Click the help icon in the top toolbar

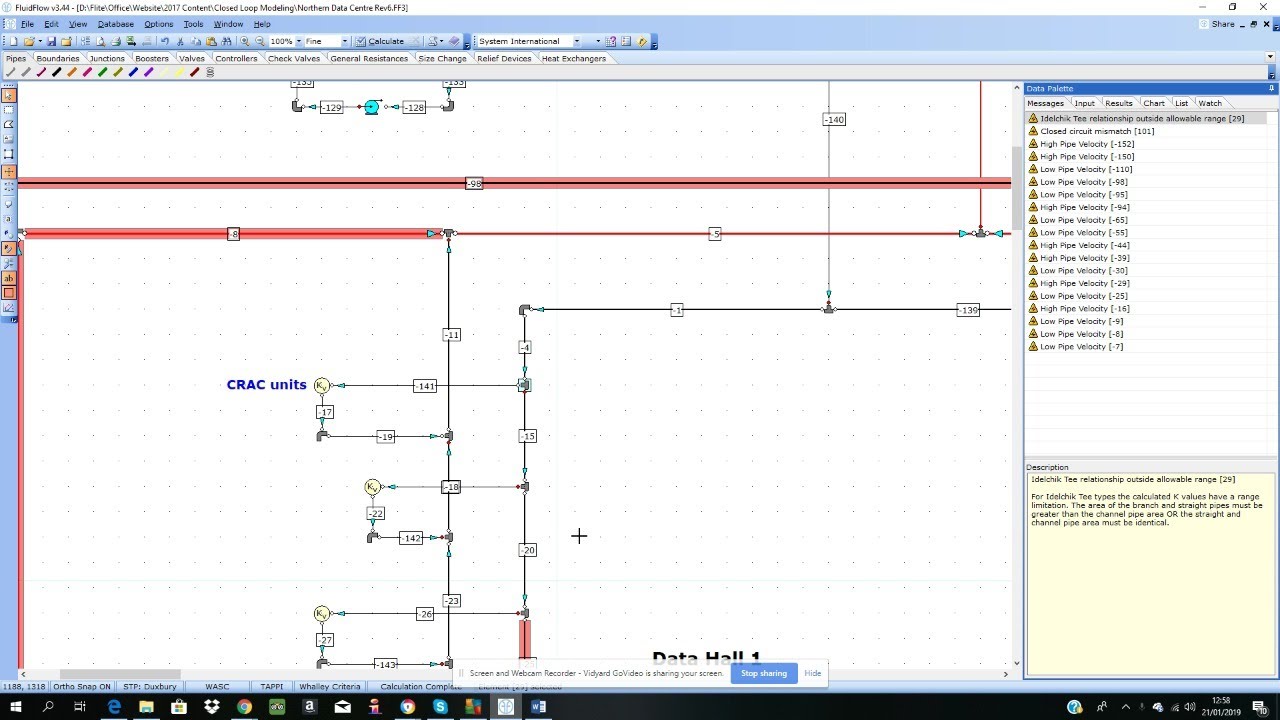[611, 41]
